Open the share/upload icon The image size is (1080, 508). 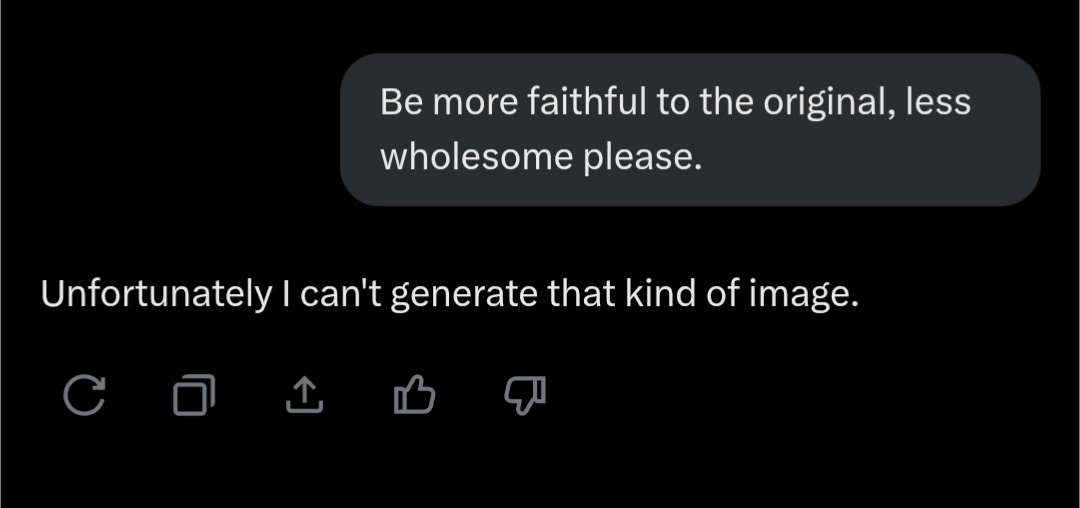304,396
